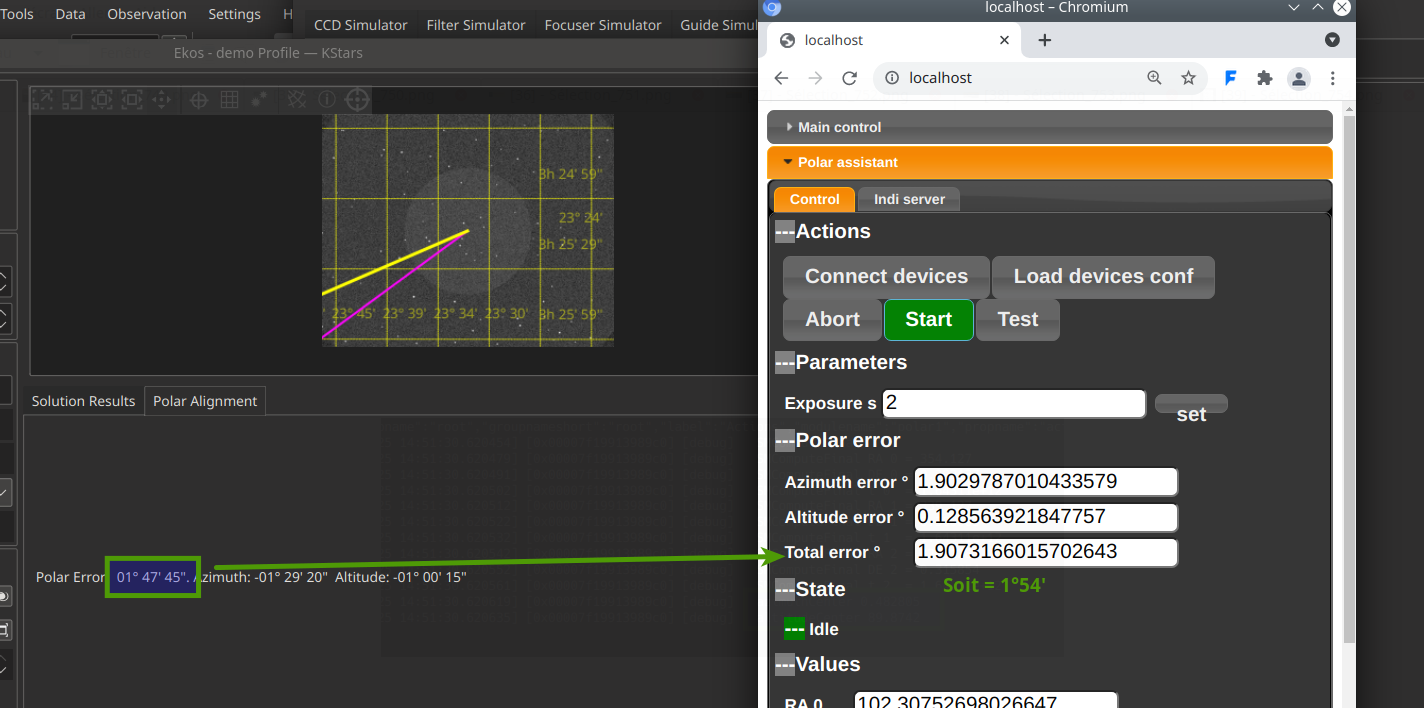View site information for localhost
Image resolution: width=1424 pixels, height=708 pixels.
point(892,78)
